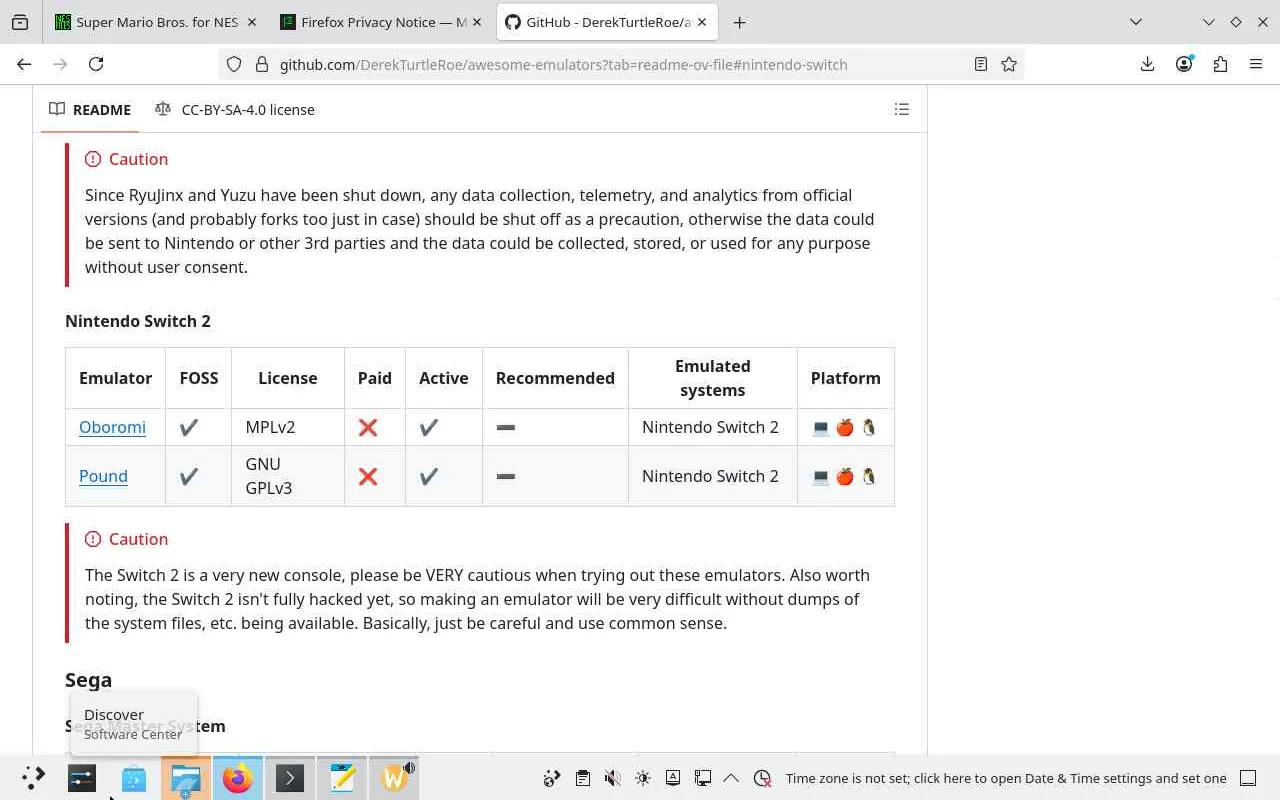The image size is (1280, 800).
Task: Switch to Firefox in the taskbar
Action: (238, 778)
